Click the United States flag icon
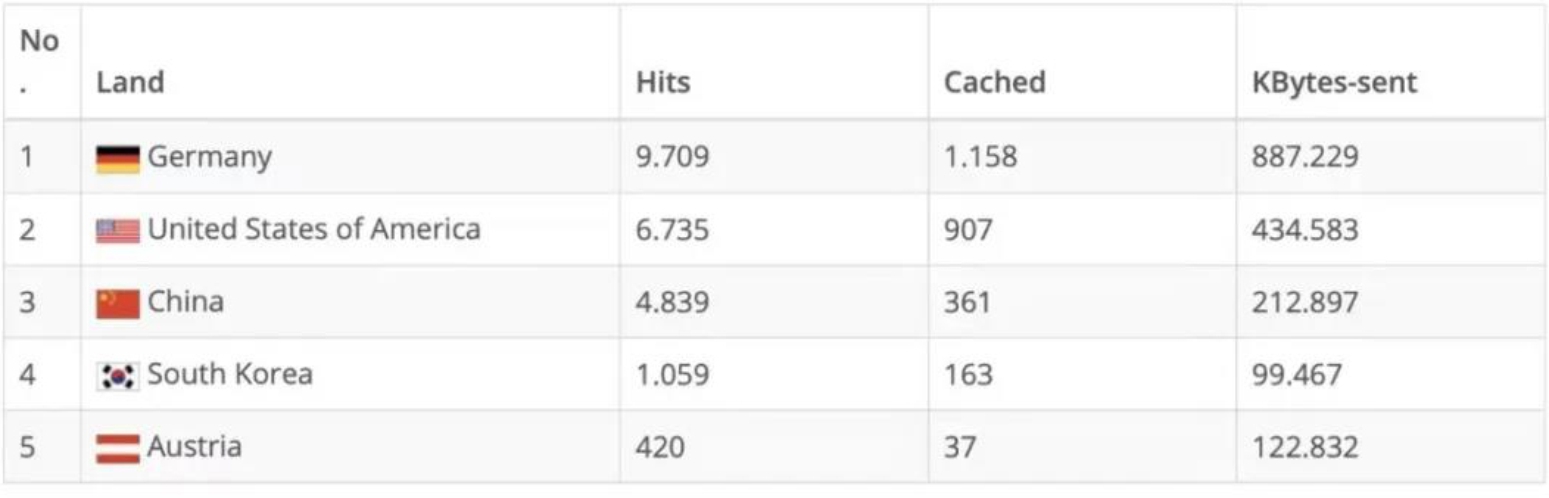This screenshot has height=498, width=1549. pos(118,231)
